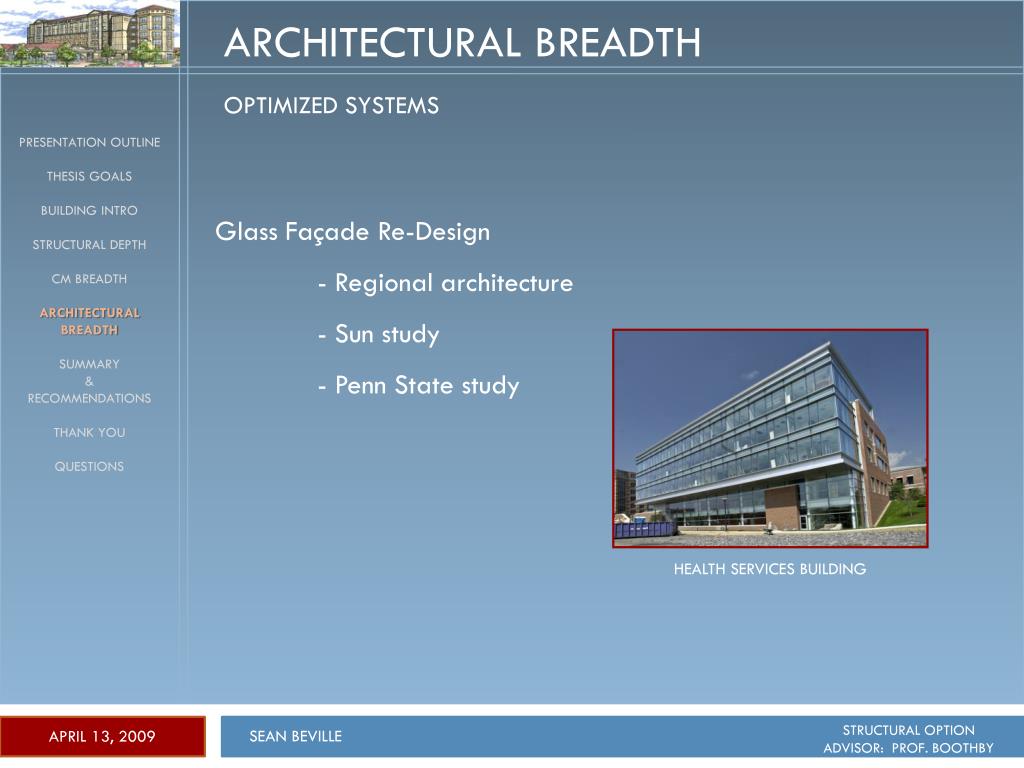Click the building rendering thumbnail in header
The width and height of the screenshot is (1024, 768).
[x=89, y=33]
